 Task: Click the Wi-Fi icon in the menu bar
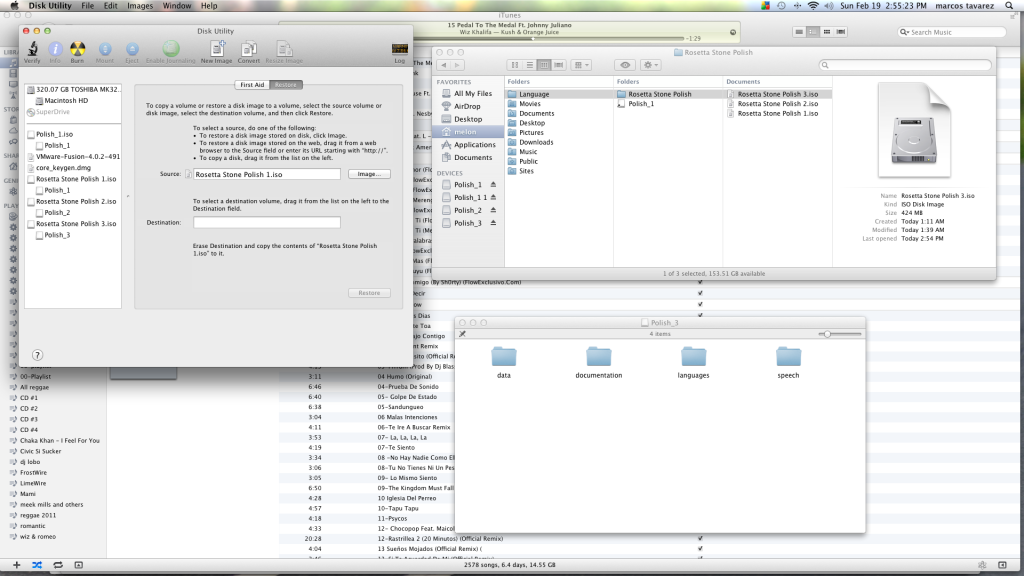813,6
